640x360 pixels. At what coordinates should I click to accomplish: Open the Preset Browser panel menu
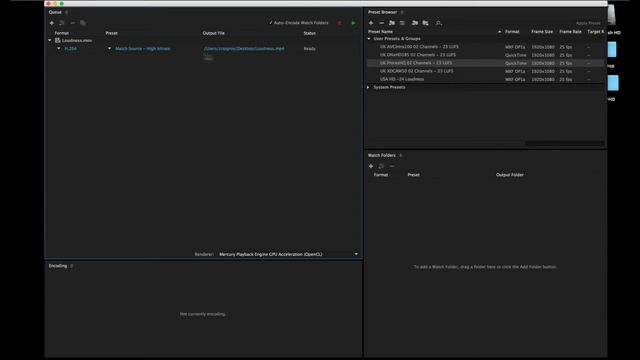click(402, 12)
